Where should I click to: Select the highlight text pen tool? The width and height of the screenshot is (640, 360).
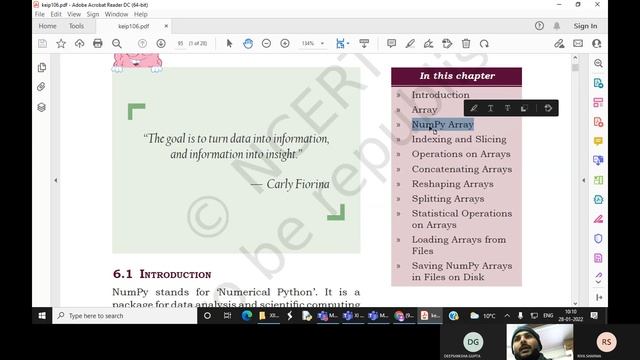click(x=410, y=43)
